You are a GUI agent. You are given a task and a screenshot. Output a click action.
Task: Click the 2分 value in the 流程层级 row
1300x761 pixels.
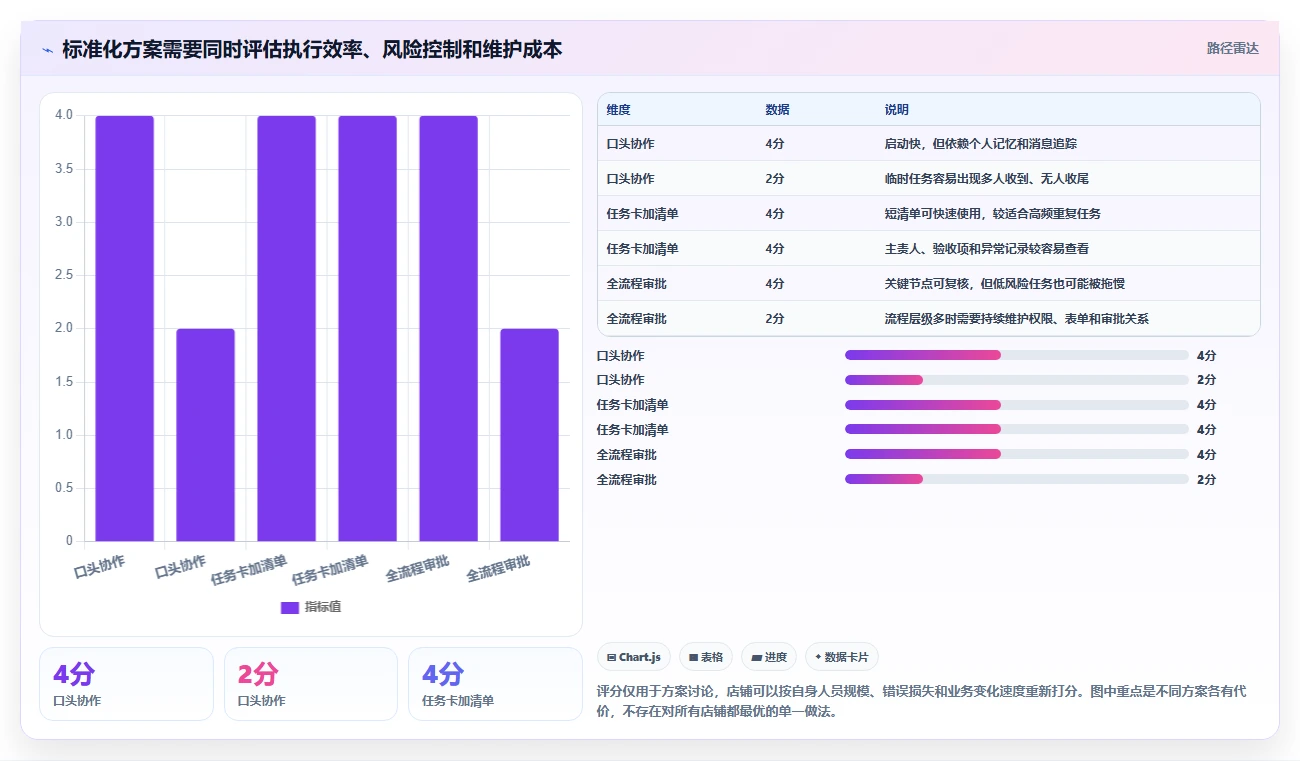coord(775,319)
